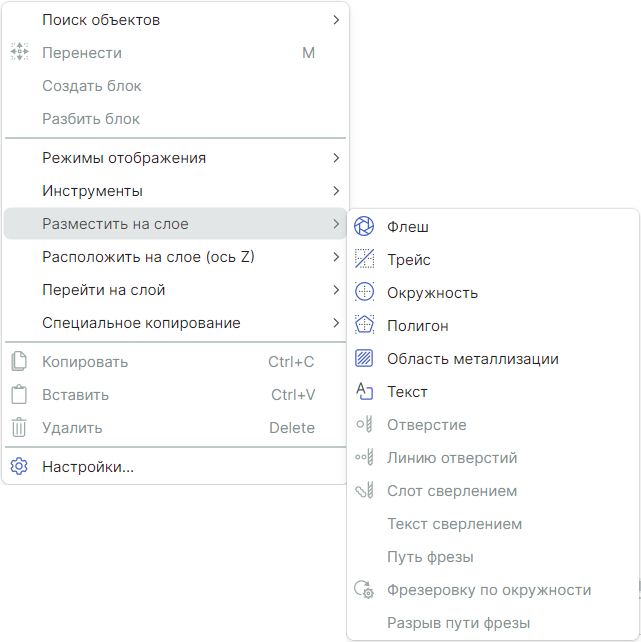Click the Удалить trash icon

tap(19, 428)
